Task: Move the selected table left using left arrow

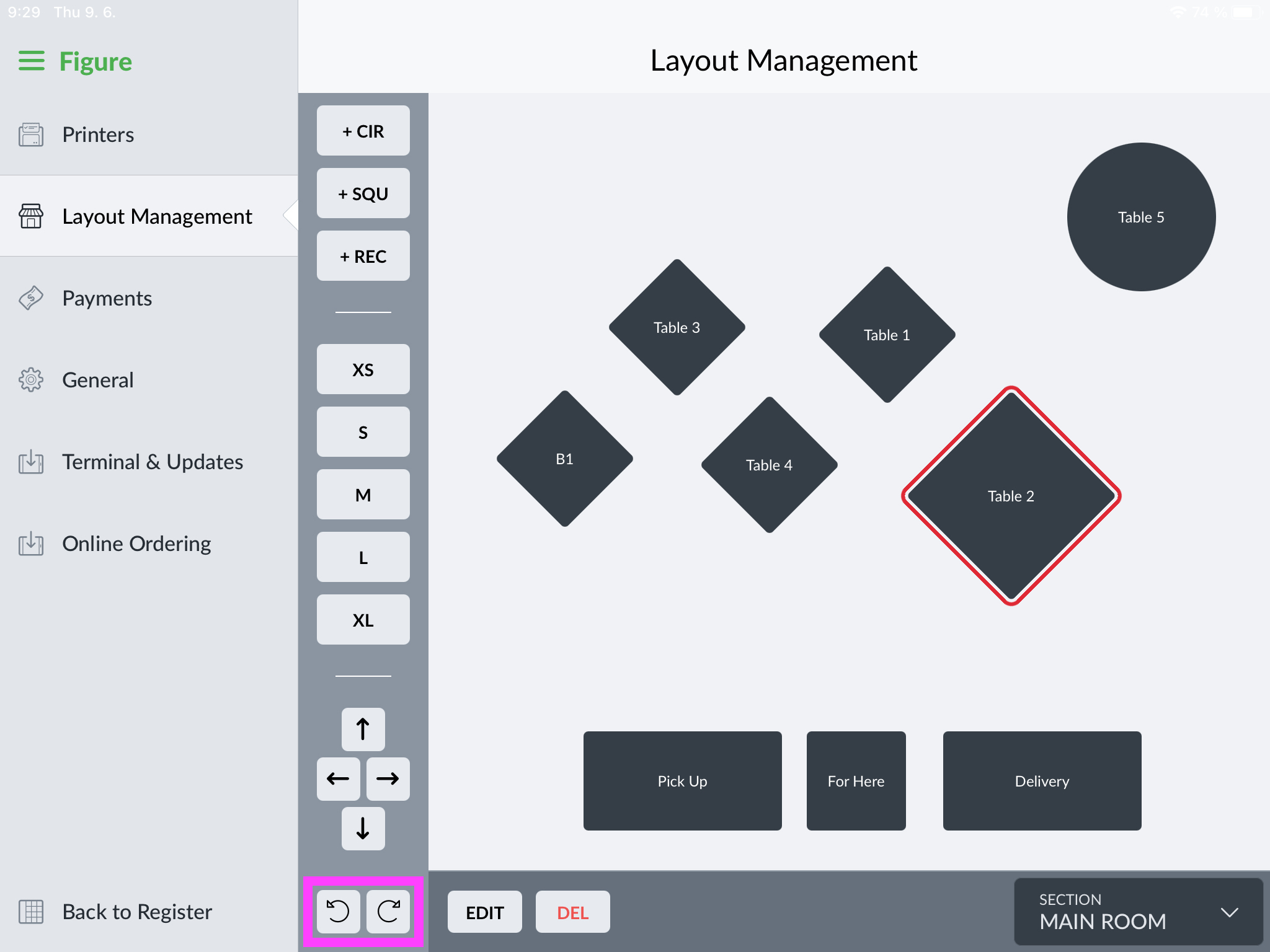Action: [x=339, y=778]
